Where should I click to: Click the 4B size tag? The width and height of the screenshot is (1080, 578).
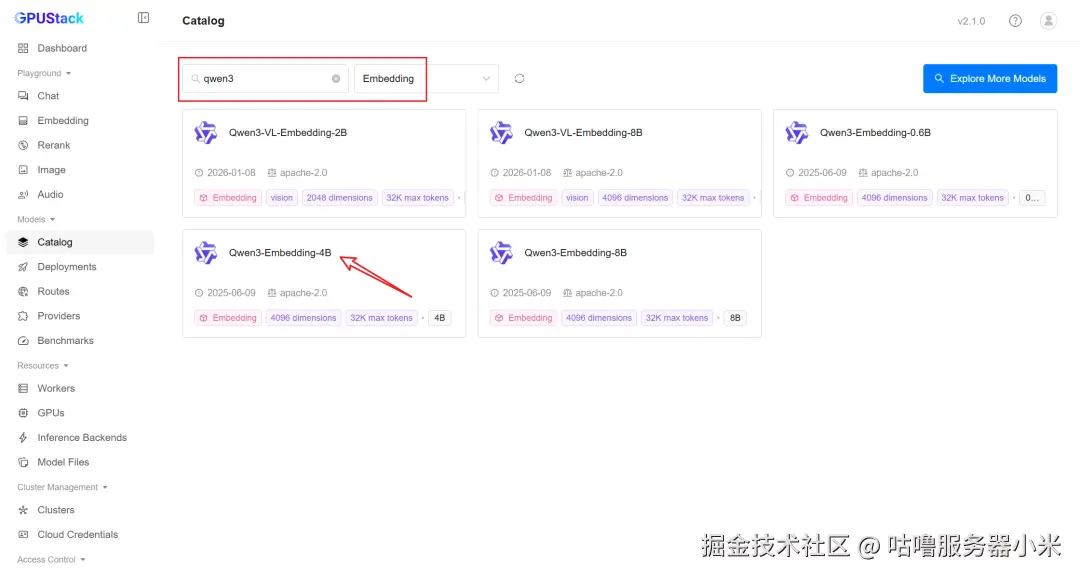(439, 318)
